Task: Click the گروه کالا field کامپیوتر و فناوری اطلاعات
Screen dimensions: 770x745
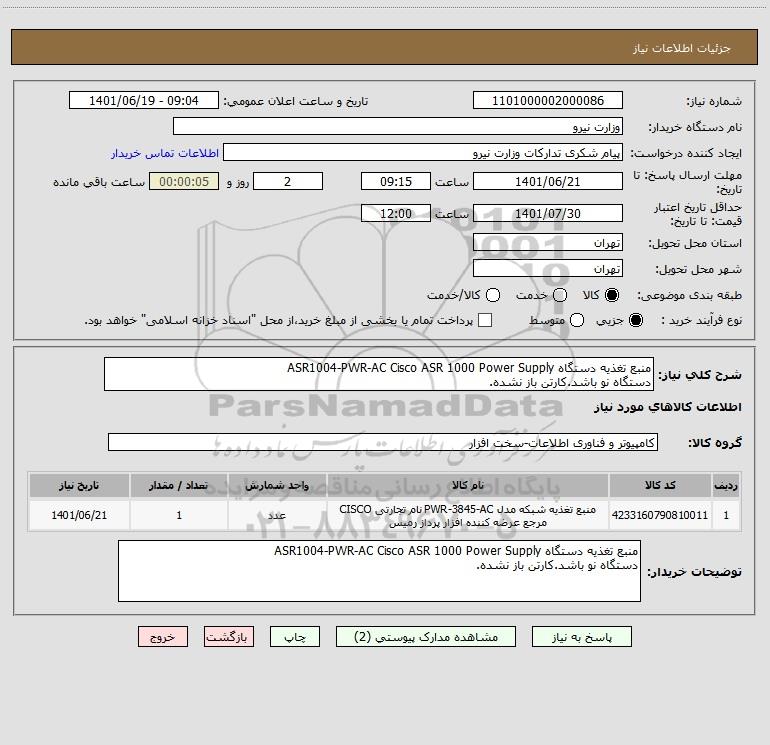Action: pyautogui.click(x=383, y=442)
